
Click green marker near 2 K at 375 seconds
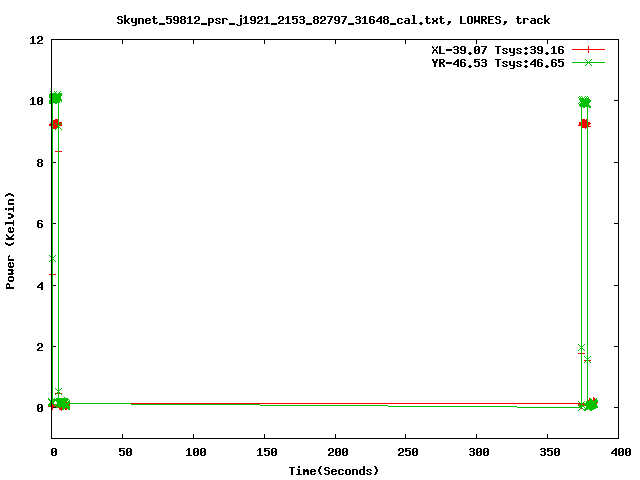click(581, 348)
